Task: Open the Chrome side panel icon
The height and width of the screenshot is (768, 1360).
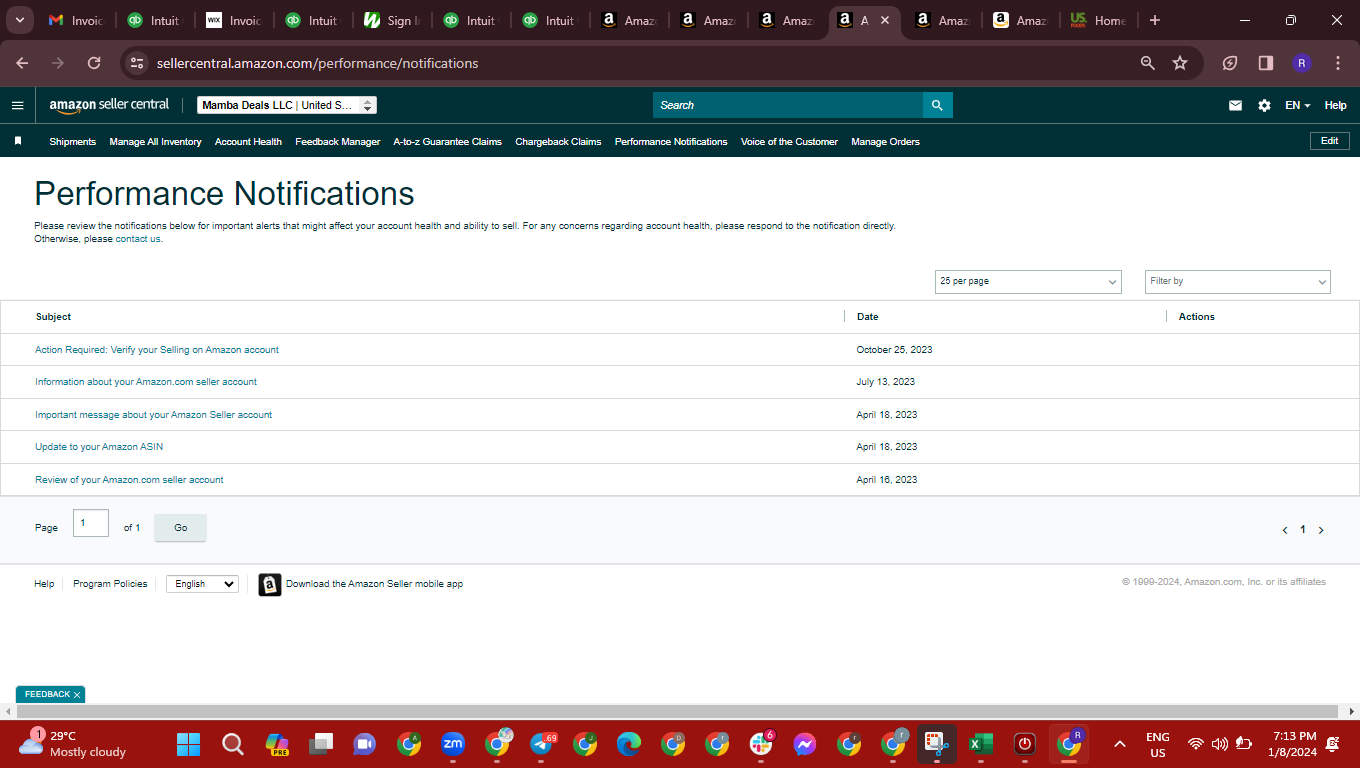Action: coord(1266,63)
